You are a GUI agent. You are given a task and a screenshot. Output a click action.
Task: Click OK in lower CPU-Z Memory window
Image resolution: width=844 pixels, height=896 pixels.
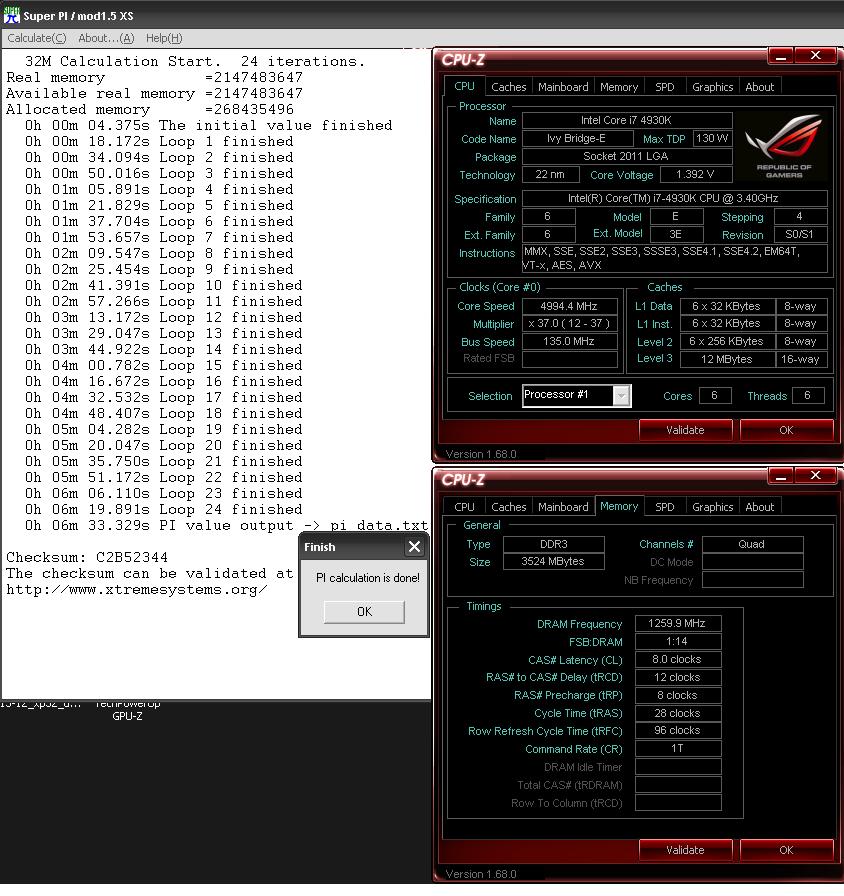786,850
